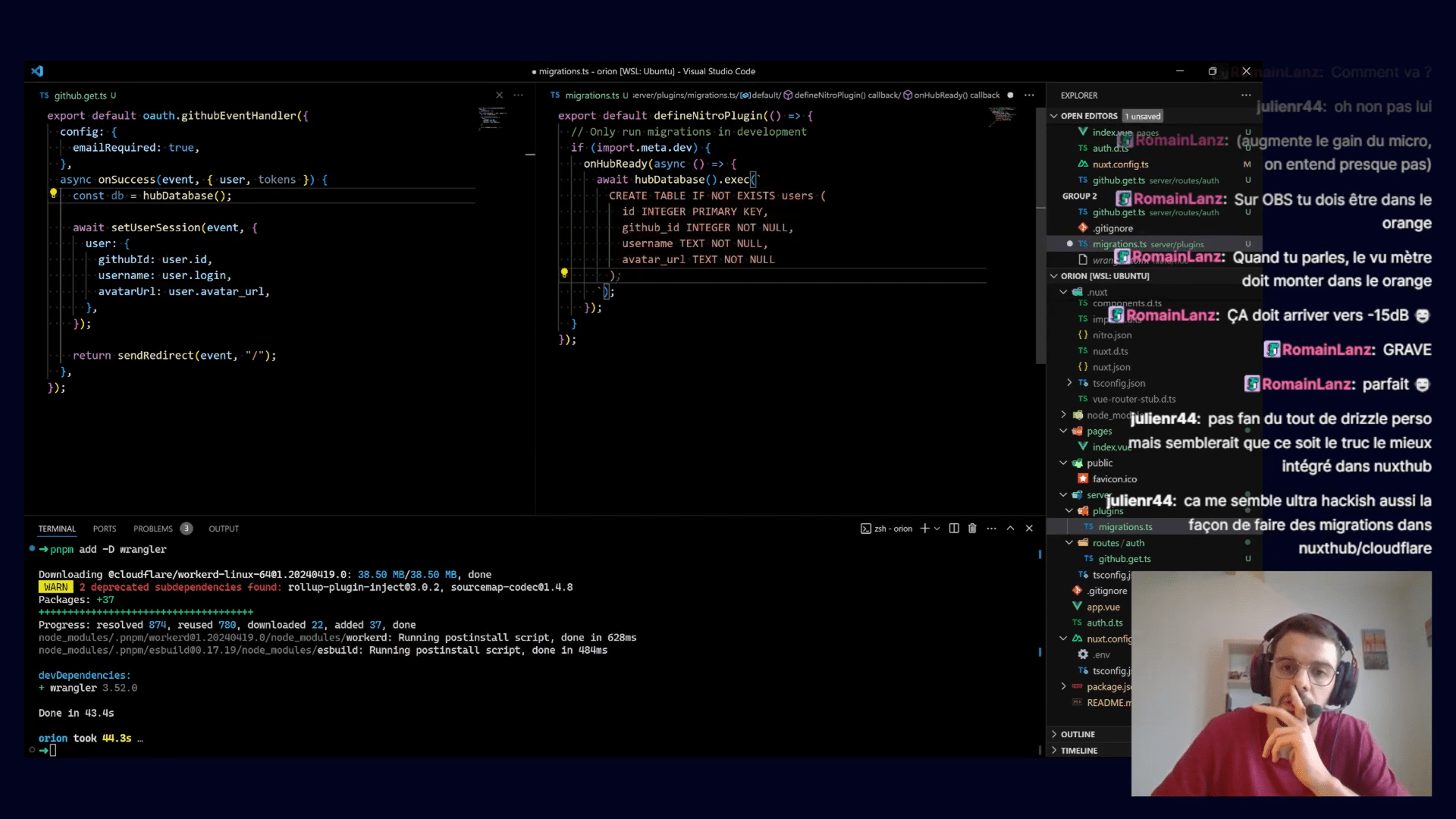1456x819 pixels.
Task: Open more actions for migrations.ts editor group
Action: pos(1029,96)
